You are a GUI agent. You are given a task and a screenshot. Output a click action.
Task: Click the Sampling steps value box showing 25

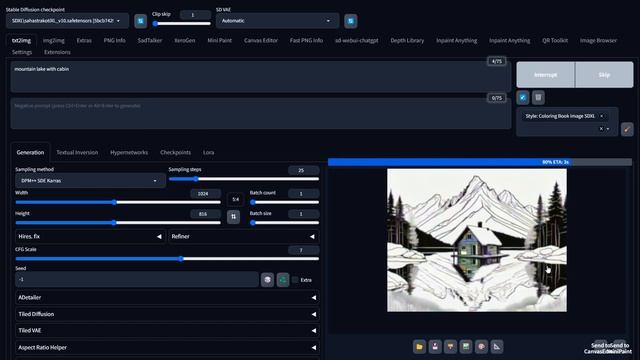tap(303, 170)
